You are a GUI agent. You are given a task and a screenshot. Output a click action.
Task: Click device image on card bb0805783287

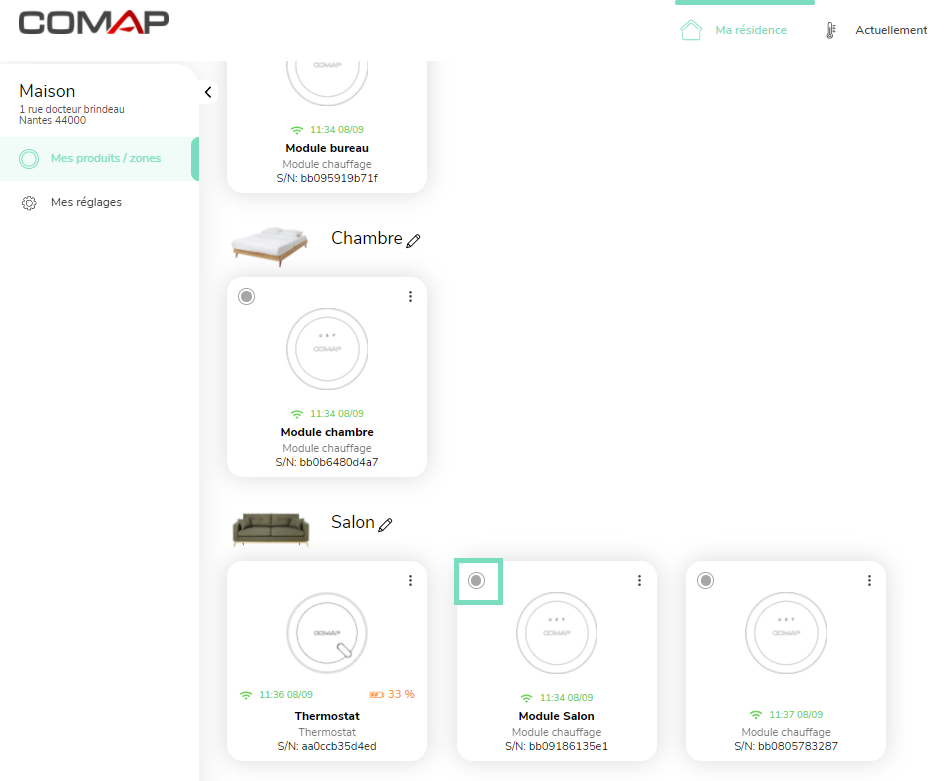click(x=786, y=633)
